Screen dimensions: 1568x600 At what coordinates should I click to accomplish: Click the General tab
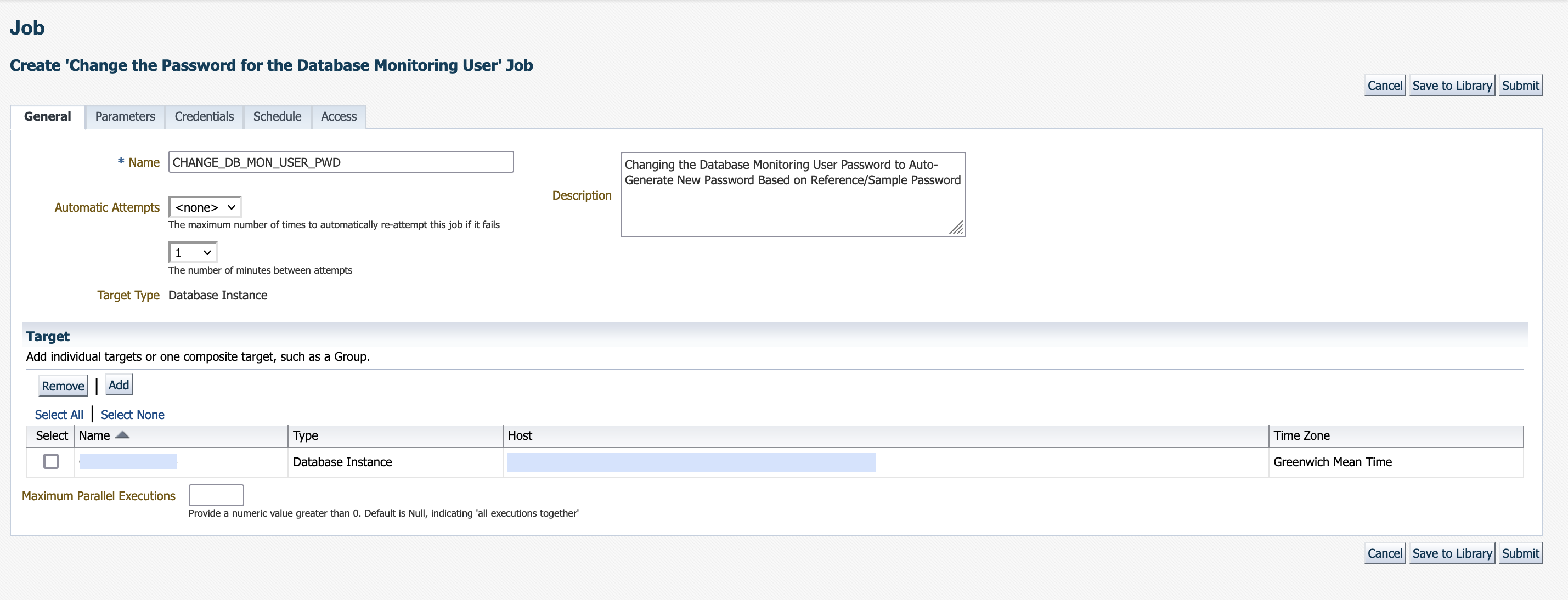[x=48, y=116]
